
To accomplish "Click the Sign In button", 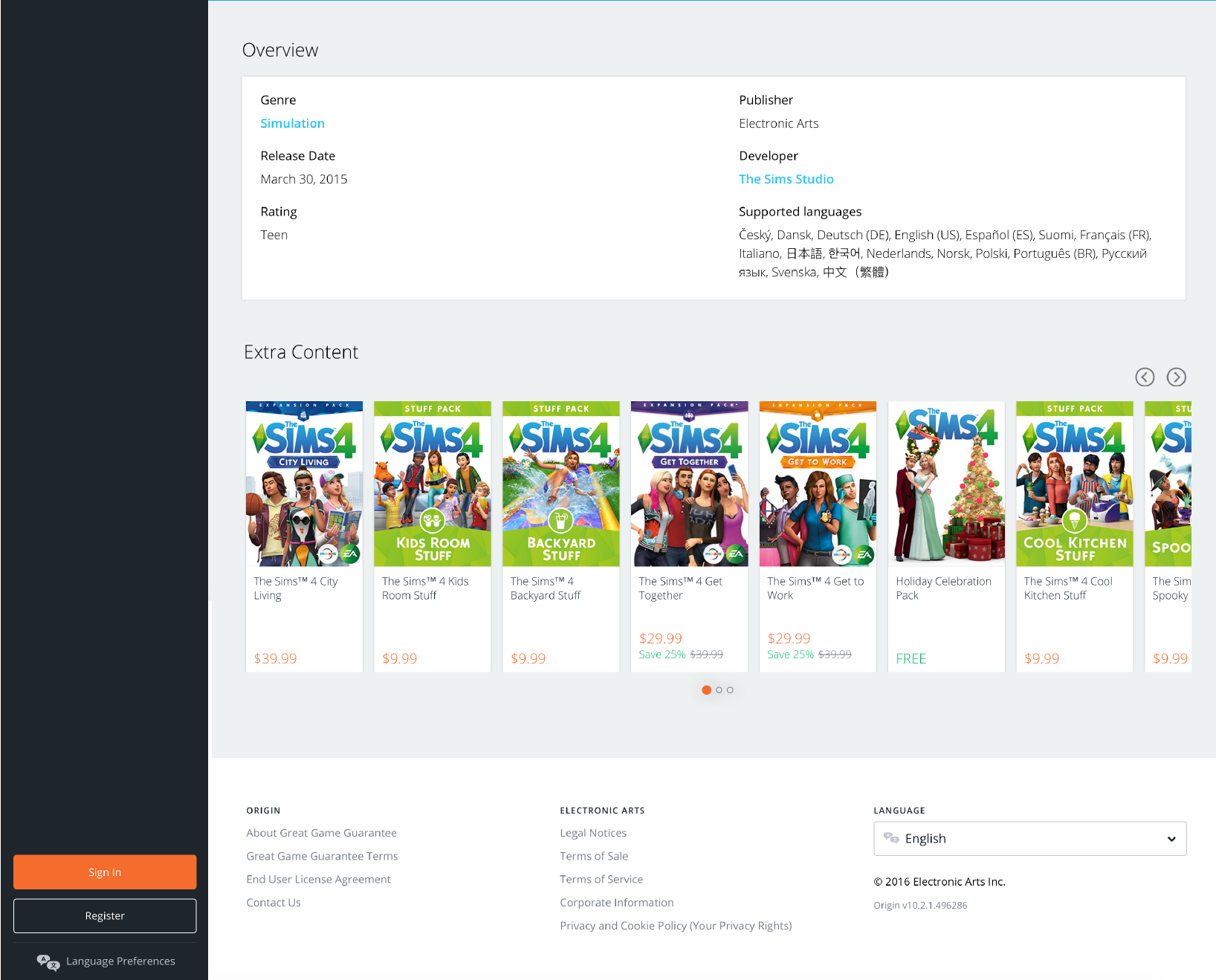I will click(105, 872).
